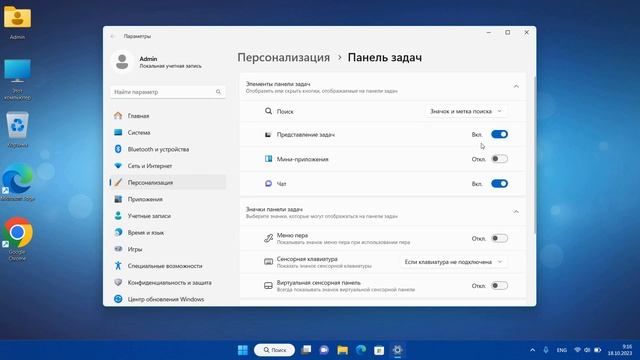Select the Recycle Bin desktop icon
This screenshot has height=360, width=640.
click(17, 130)
